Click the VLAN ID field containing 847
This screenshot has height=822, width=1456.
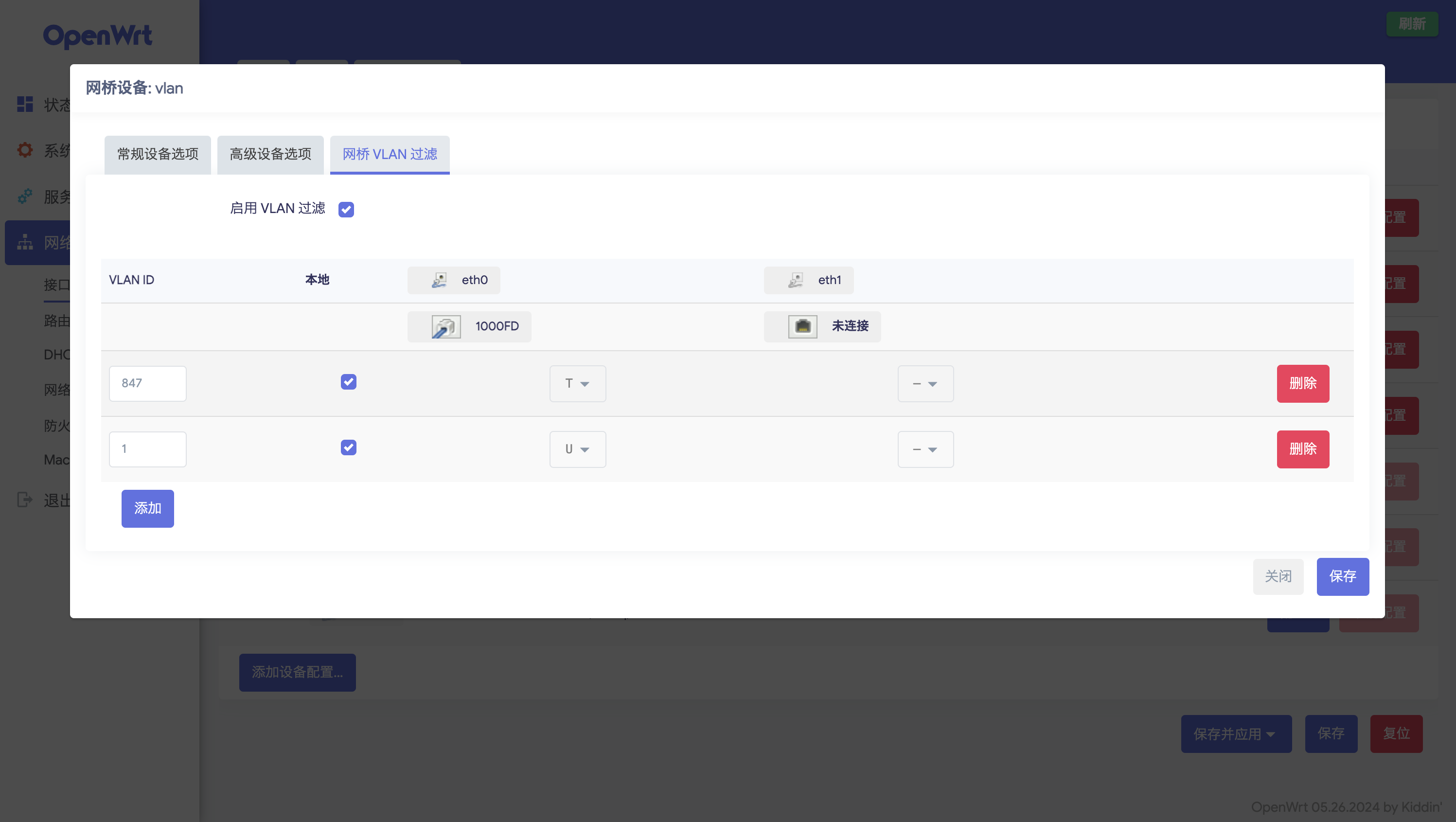[x=147, y=383]
